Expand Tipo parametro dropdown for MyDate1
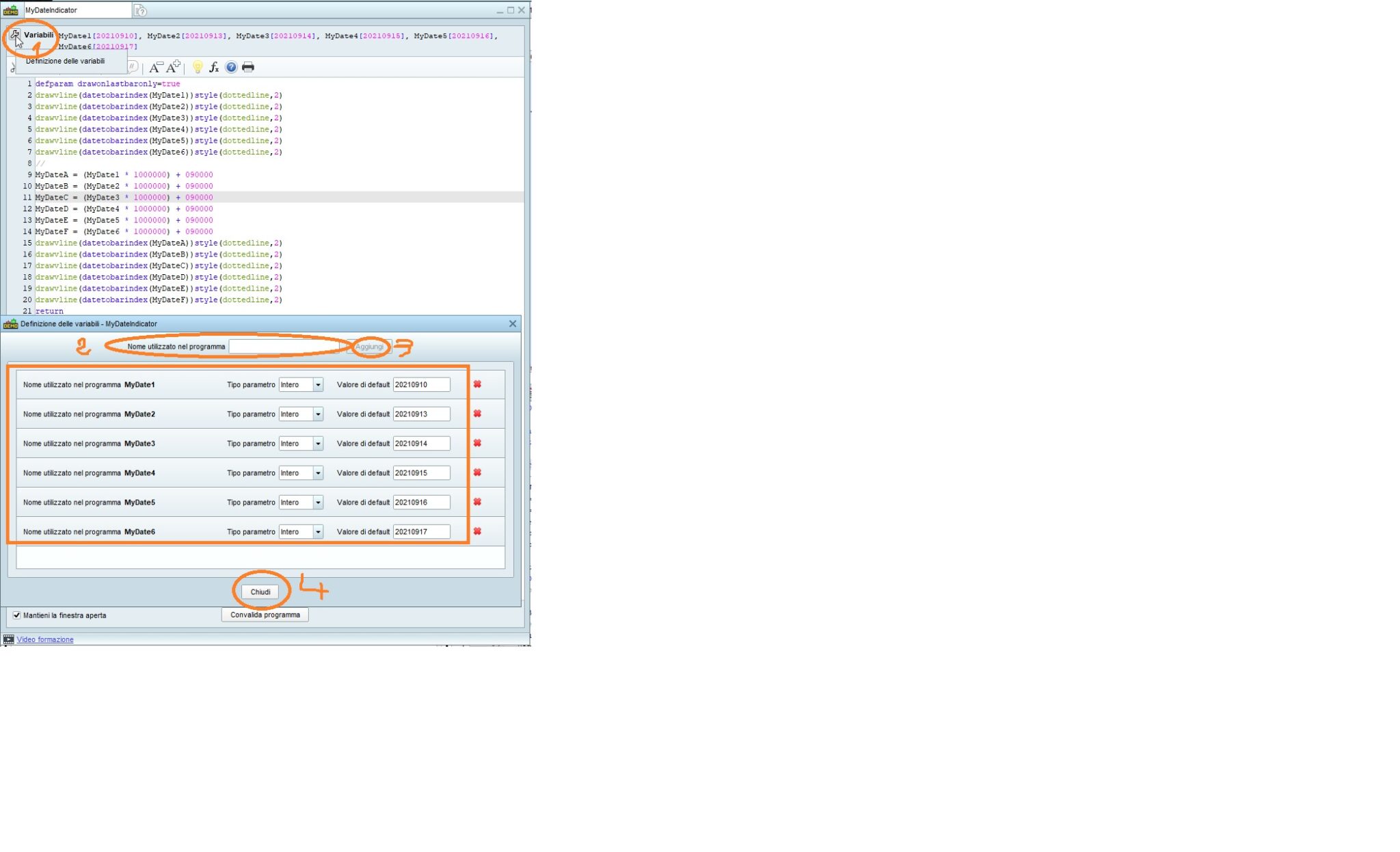Image resolution: width=1400 pixels, height=852 pixels. [x=318, y=385]
